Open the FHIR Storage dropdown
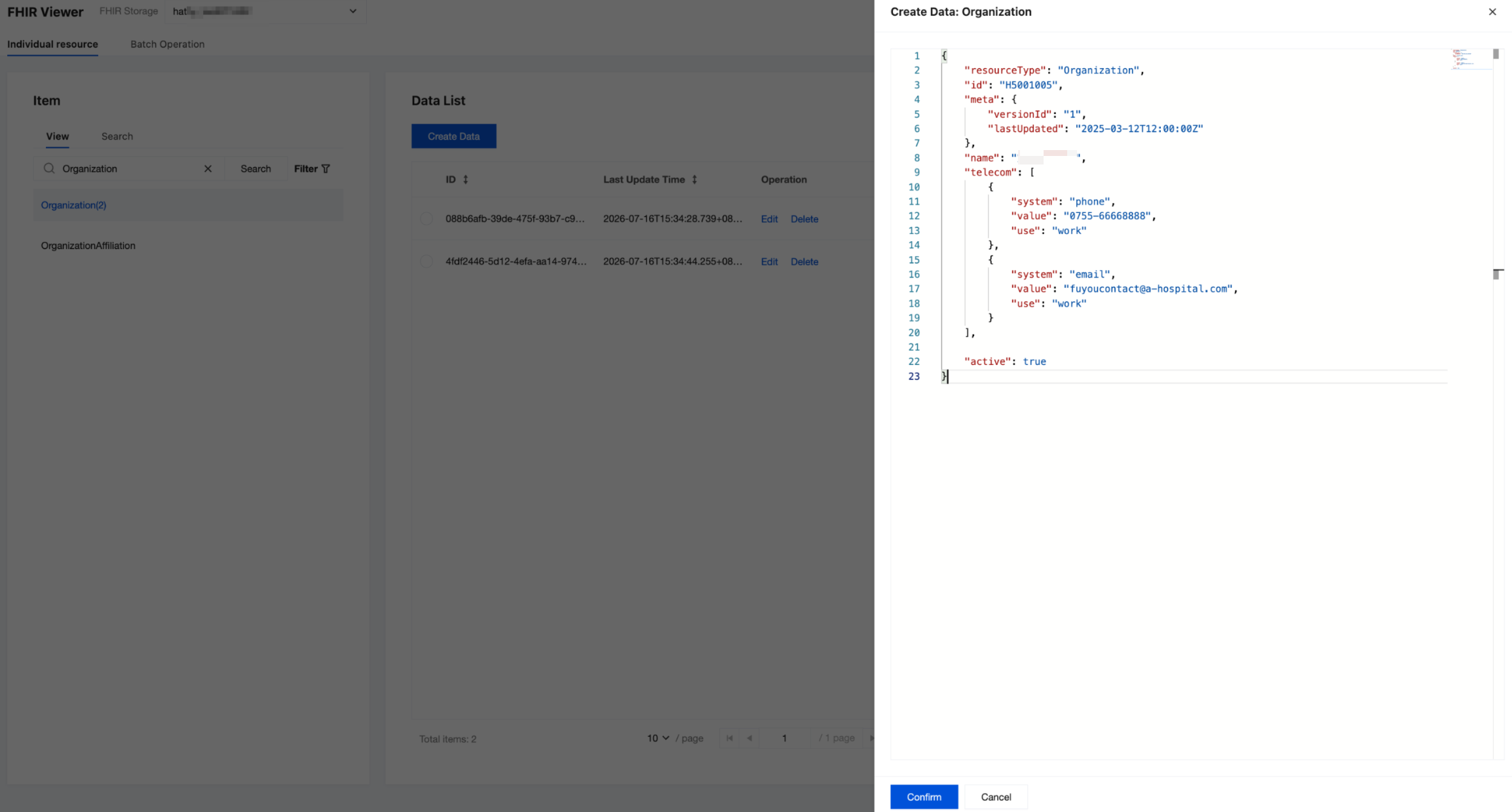 (x=265, y=11)
